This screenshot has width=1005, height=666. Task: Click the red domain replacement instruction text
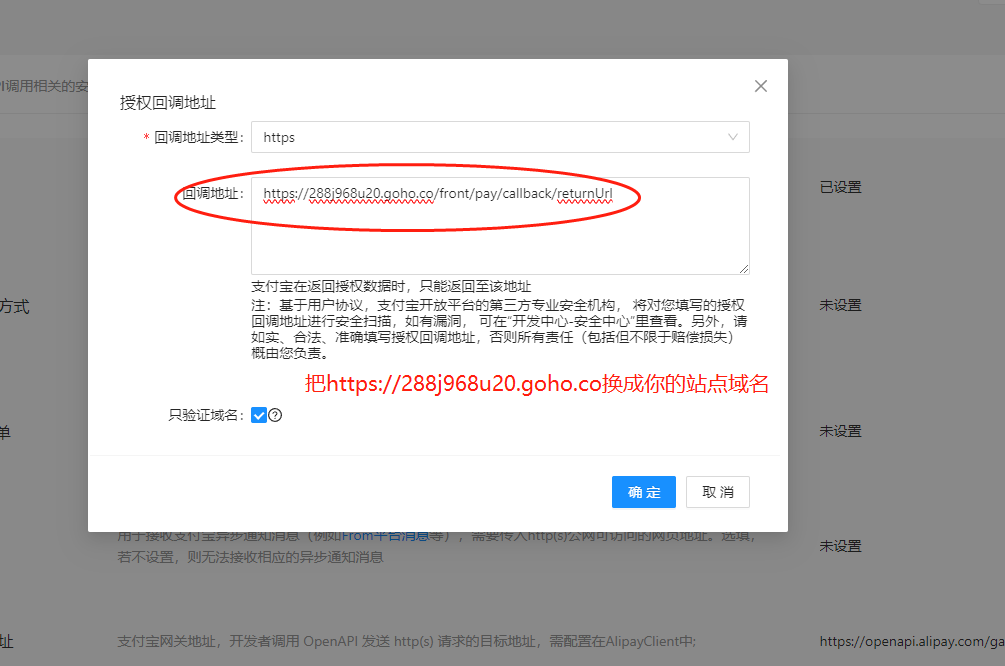(537, 384)
